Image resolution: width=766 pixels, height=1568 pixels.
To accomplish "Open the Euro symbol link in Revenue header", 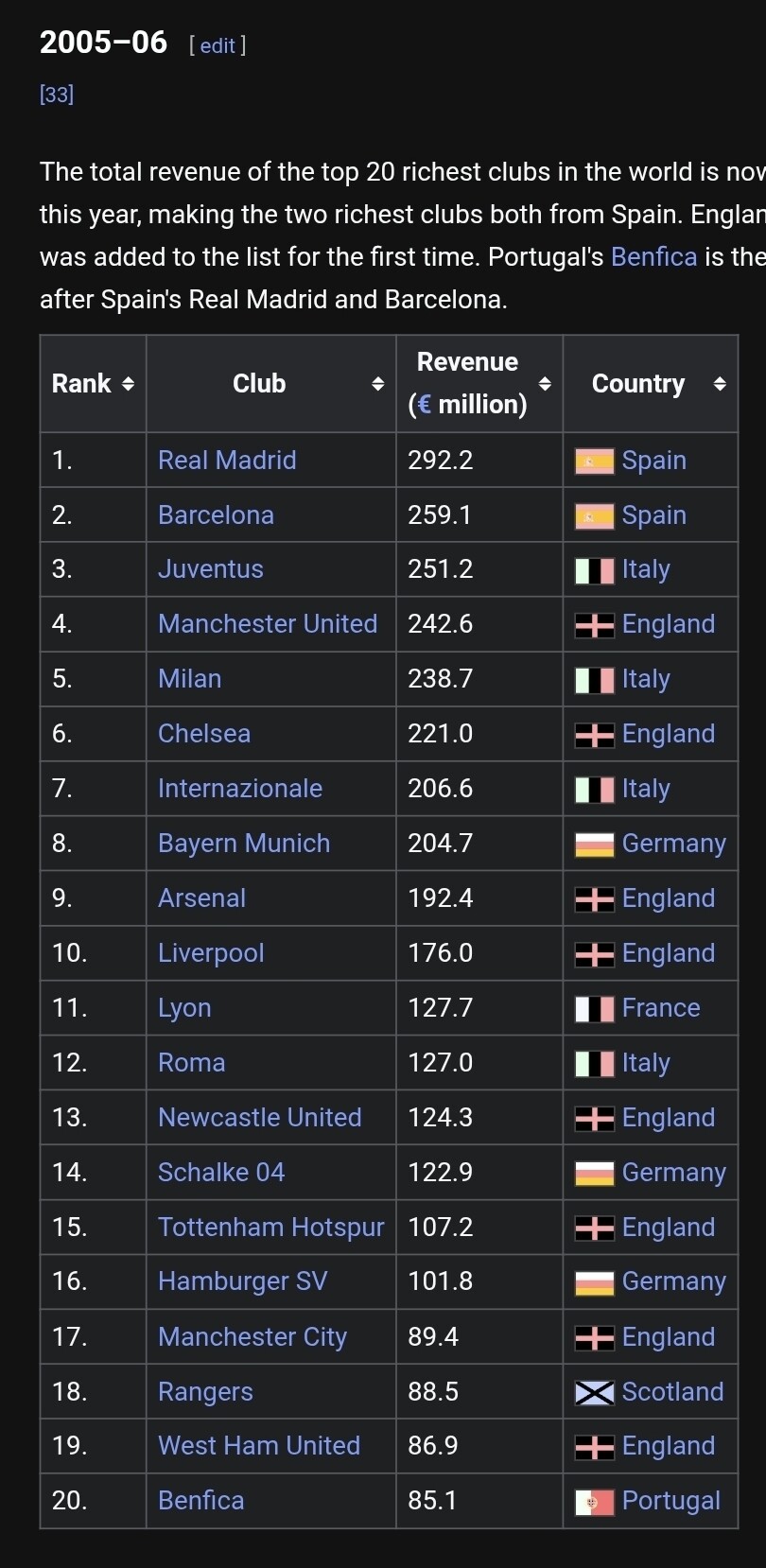I will (425, 405).
